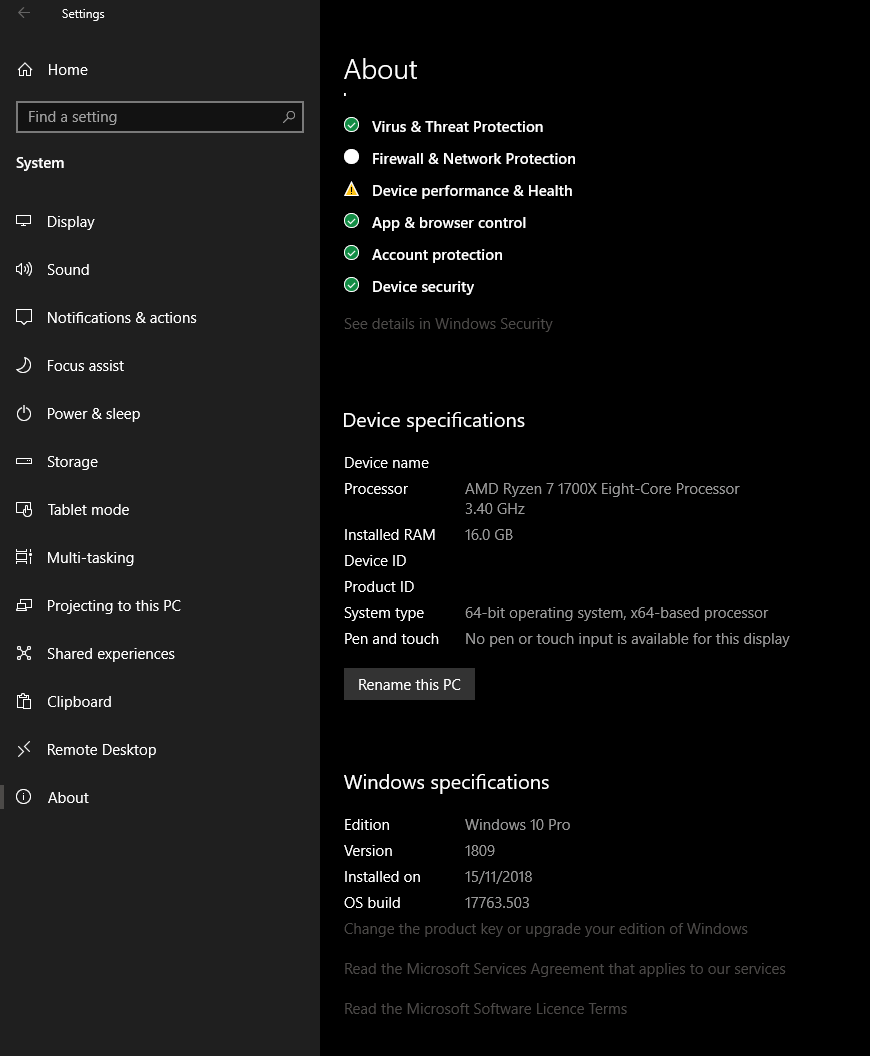The image size is (870, 1056).
Task: Click the Shared experiences icon
Action: click(24, 653)
